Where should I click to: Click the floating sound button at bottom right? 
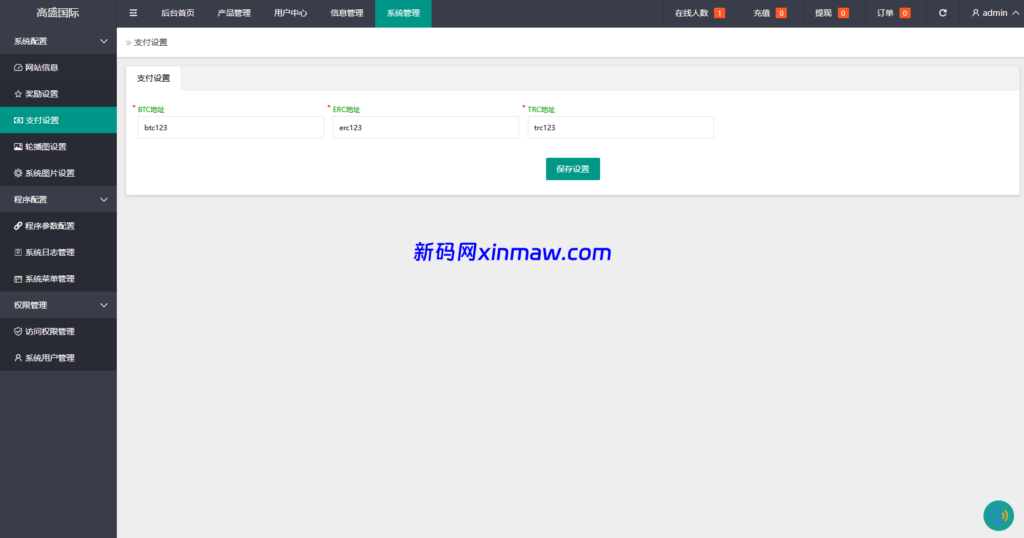pyautogui.click(x=998, y=515)
